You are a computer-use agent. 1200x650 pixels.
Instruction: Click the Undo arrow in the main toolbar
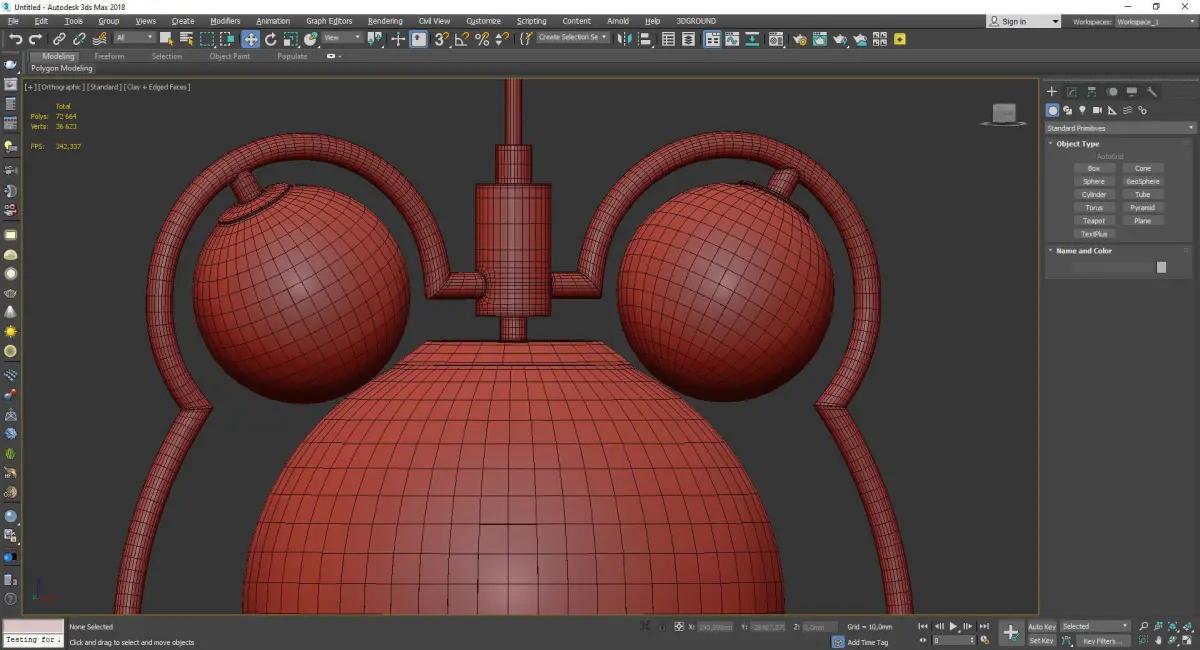tap(15, 39)
